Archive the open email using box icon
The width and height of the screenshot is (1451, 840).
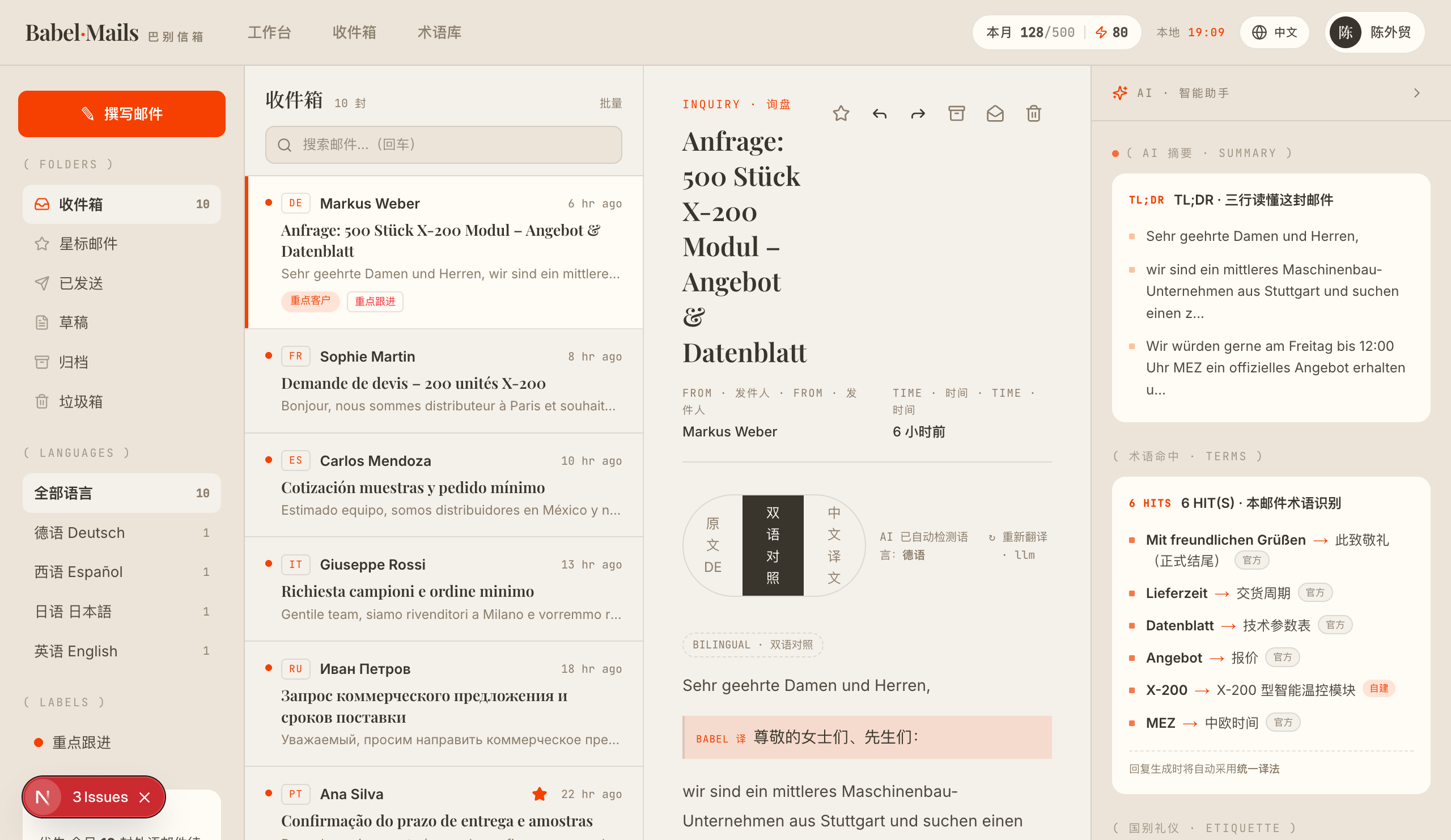(x=956, y=113)
